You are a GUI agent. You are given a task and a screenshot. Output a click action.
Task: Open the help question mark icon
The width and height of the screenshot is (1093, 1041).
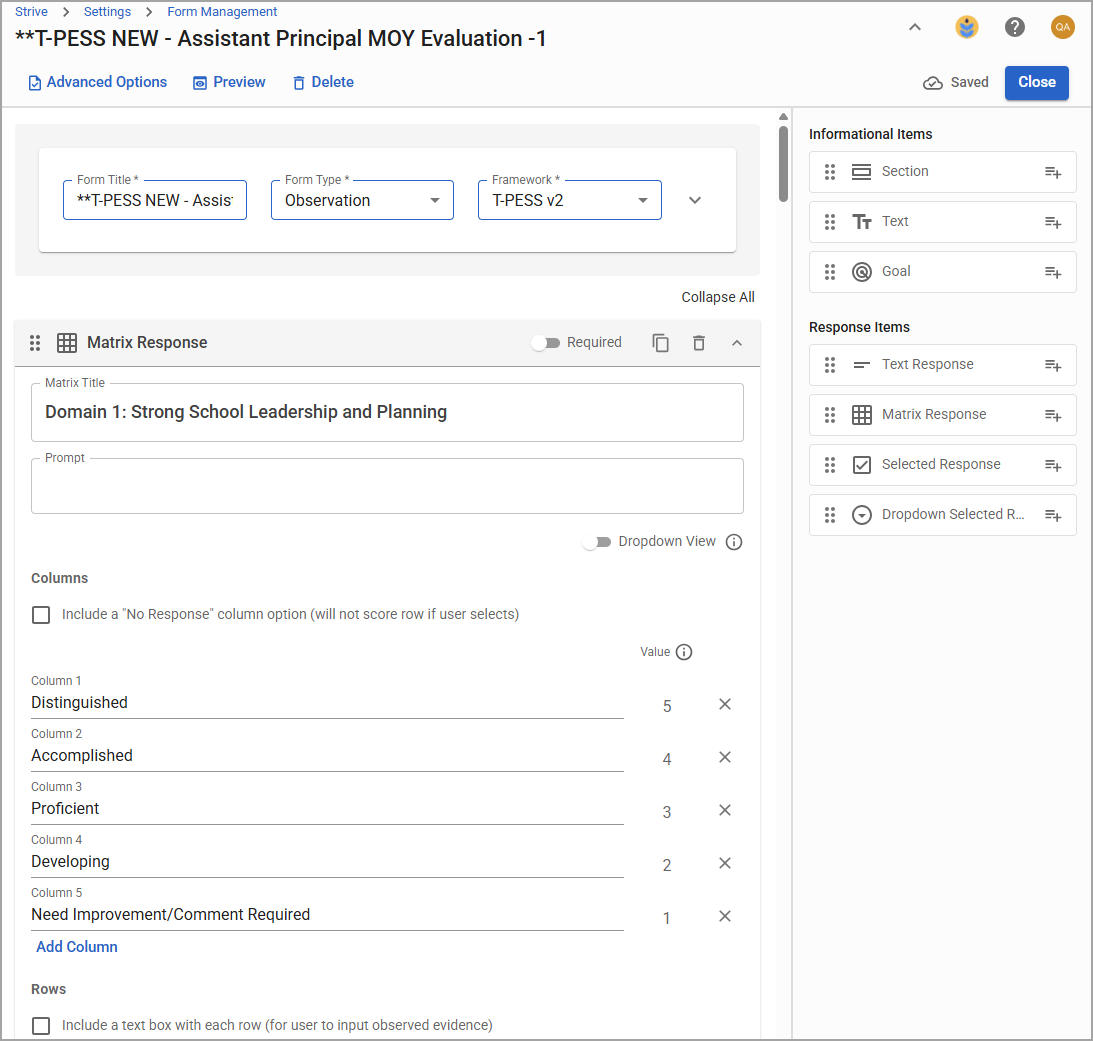[1014, 27]
